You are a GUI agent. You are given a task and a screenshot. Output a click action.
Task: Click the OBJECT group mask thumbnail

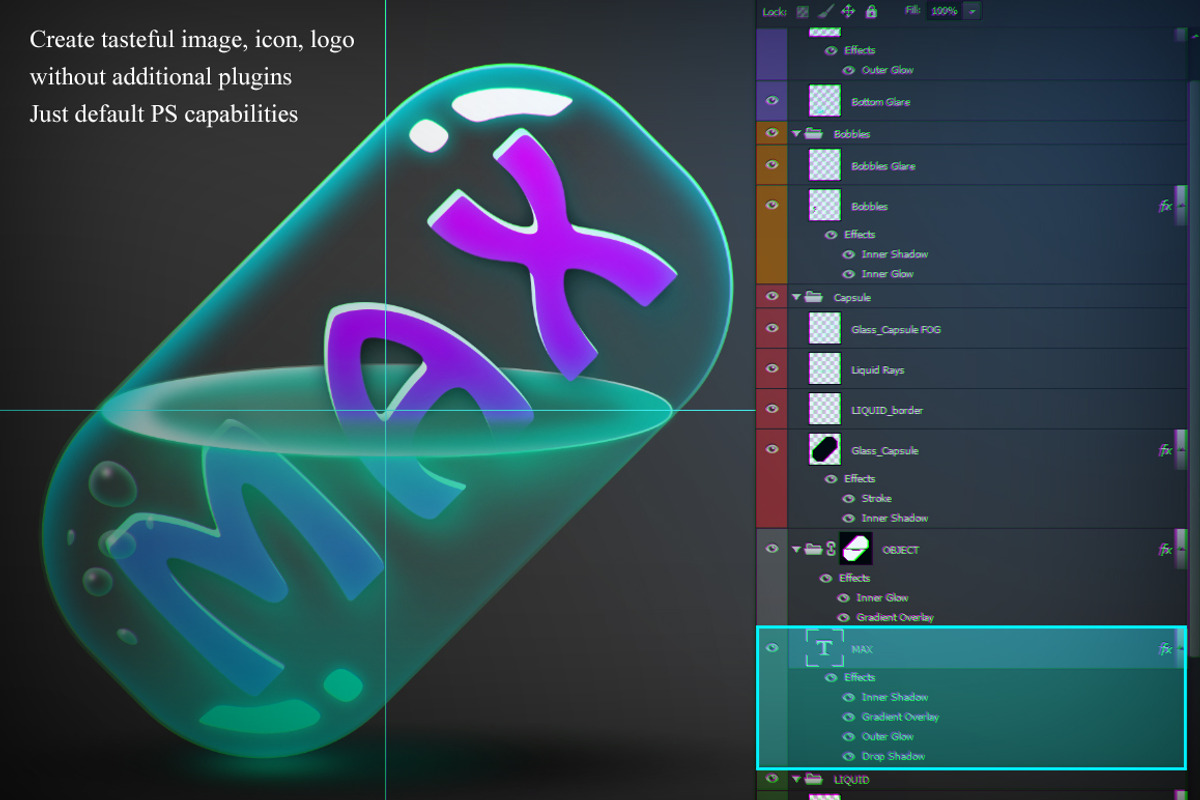click(856, 549)
